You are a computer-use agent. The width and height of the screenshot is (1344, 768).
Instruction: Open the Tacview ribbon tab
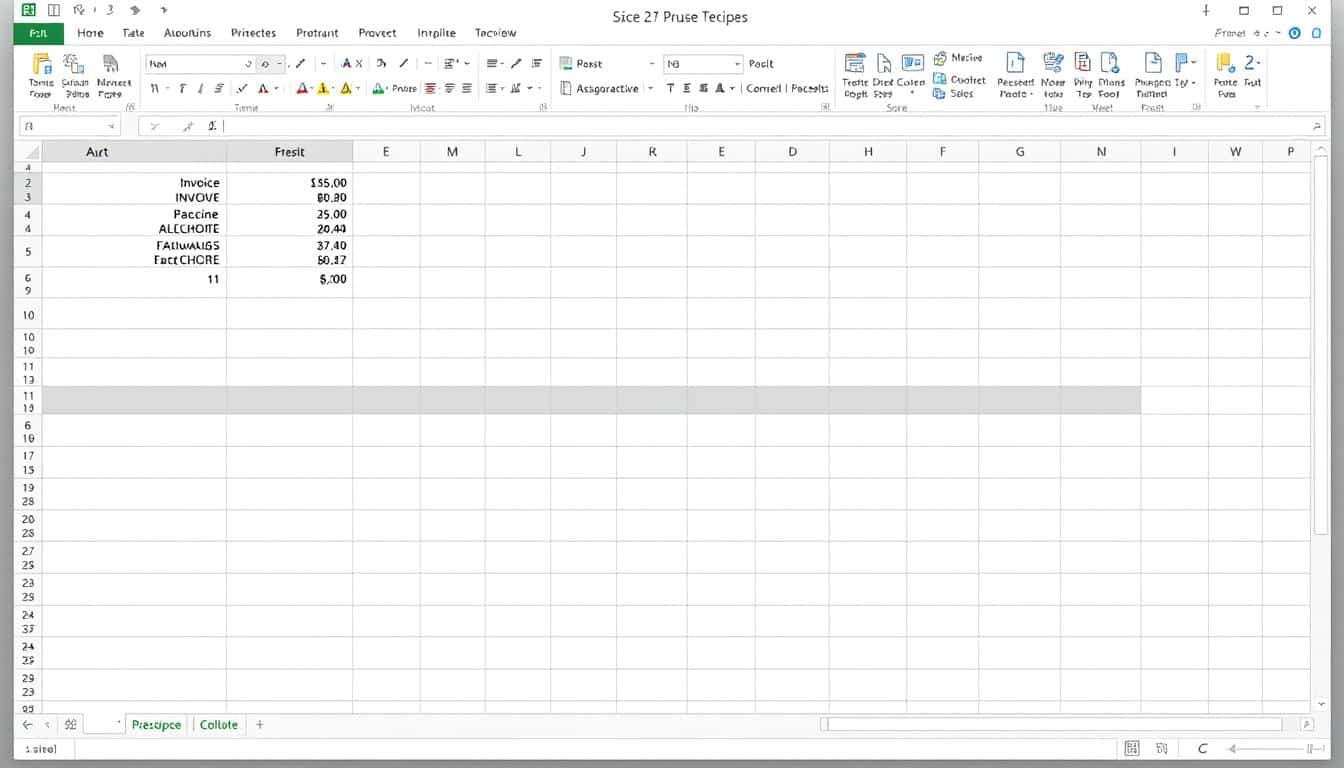495,33
